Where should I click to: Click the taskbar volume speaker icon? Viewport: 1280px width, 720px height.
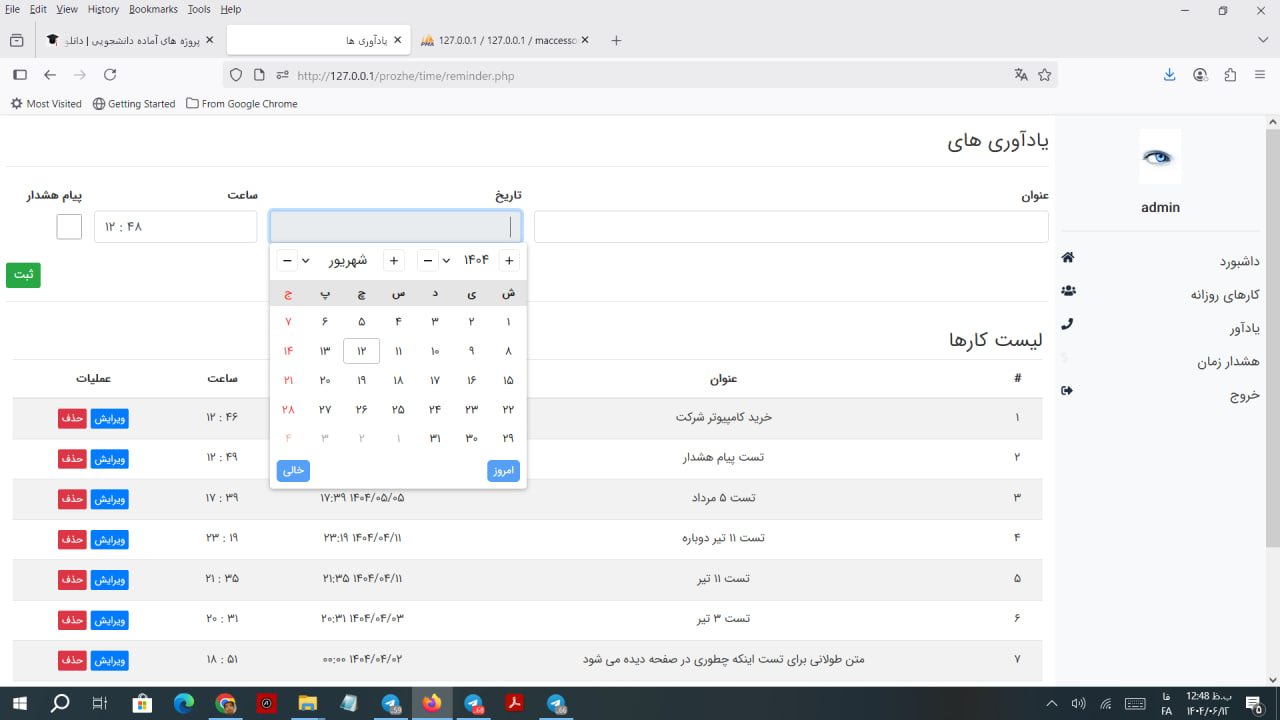tap(1079, 704)
